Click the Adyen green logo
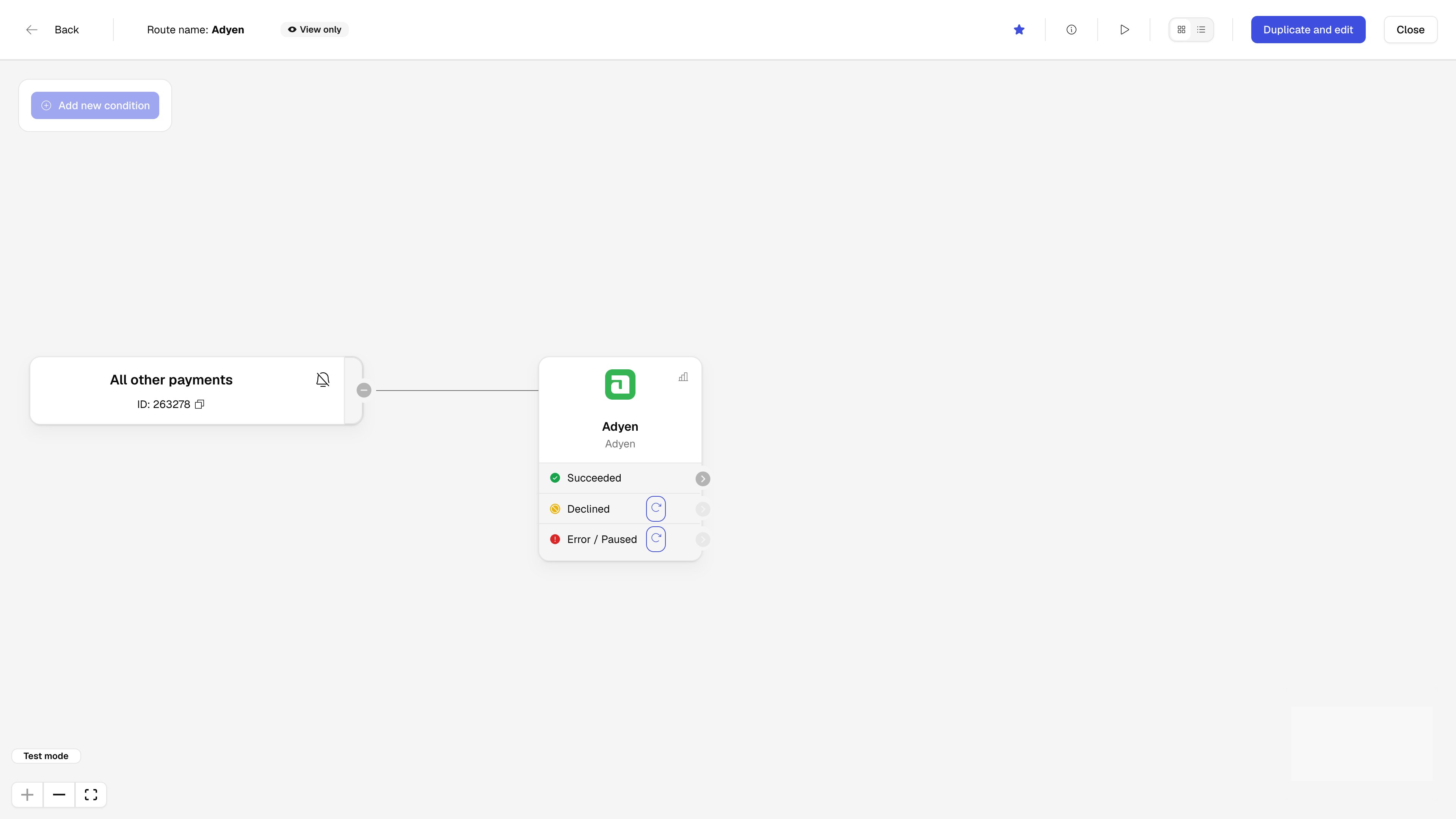The width and height of the screenshot is (1456, 819). point(620,384)
